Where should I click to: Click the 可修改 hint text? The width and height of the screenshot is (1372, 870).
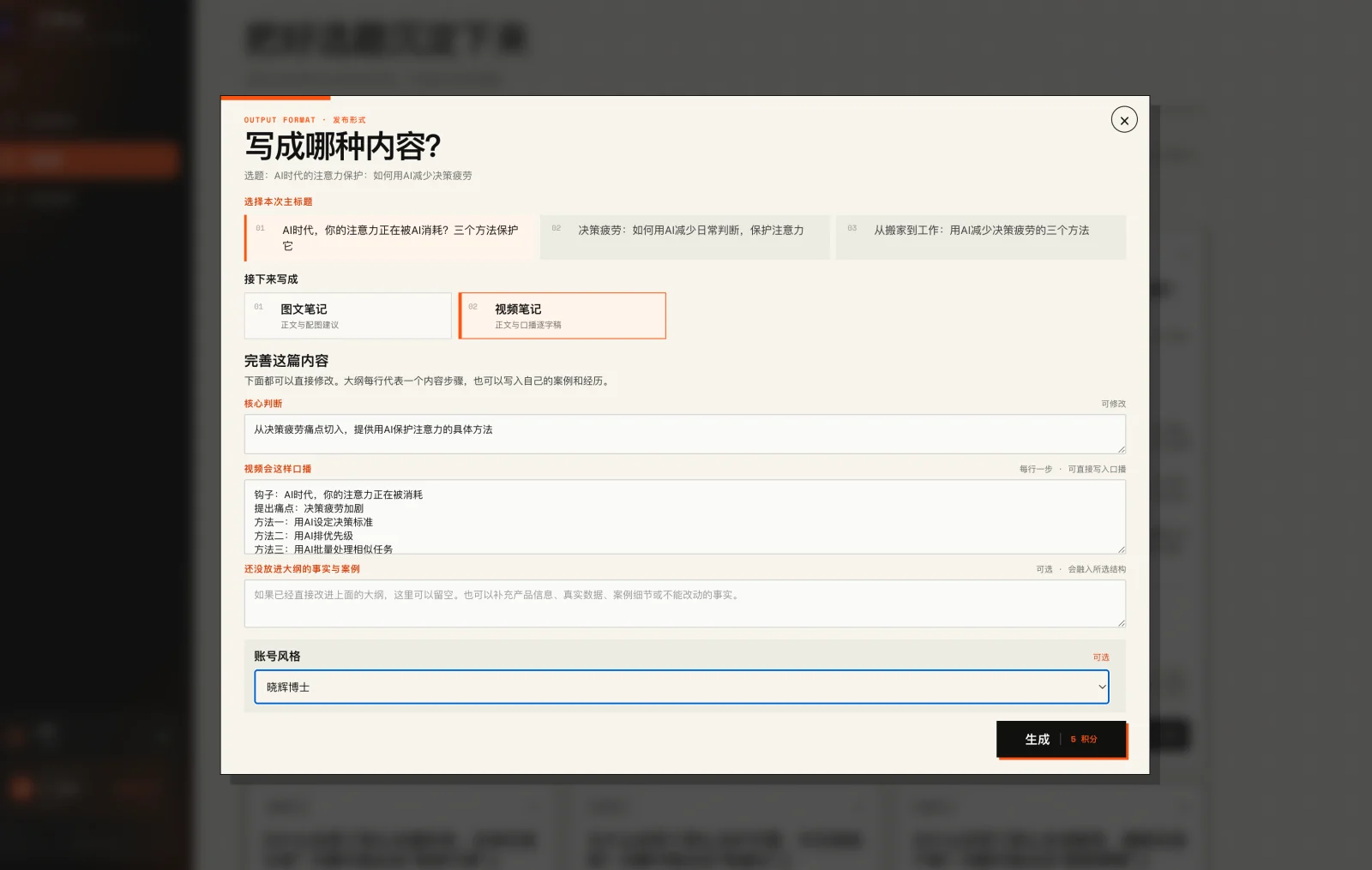pyautogui.click(x=1113, y=404)
